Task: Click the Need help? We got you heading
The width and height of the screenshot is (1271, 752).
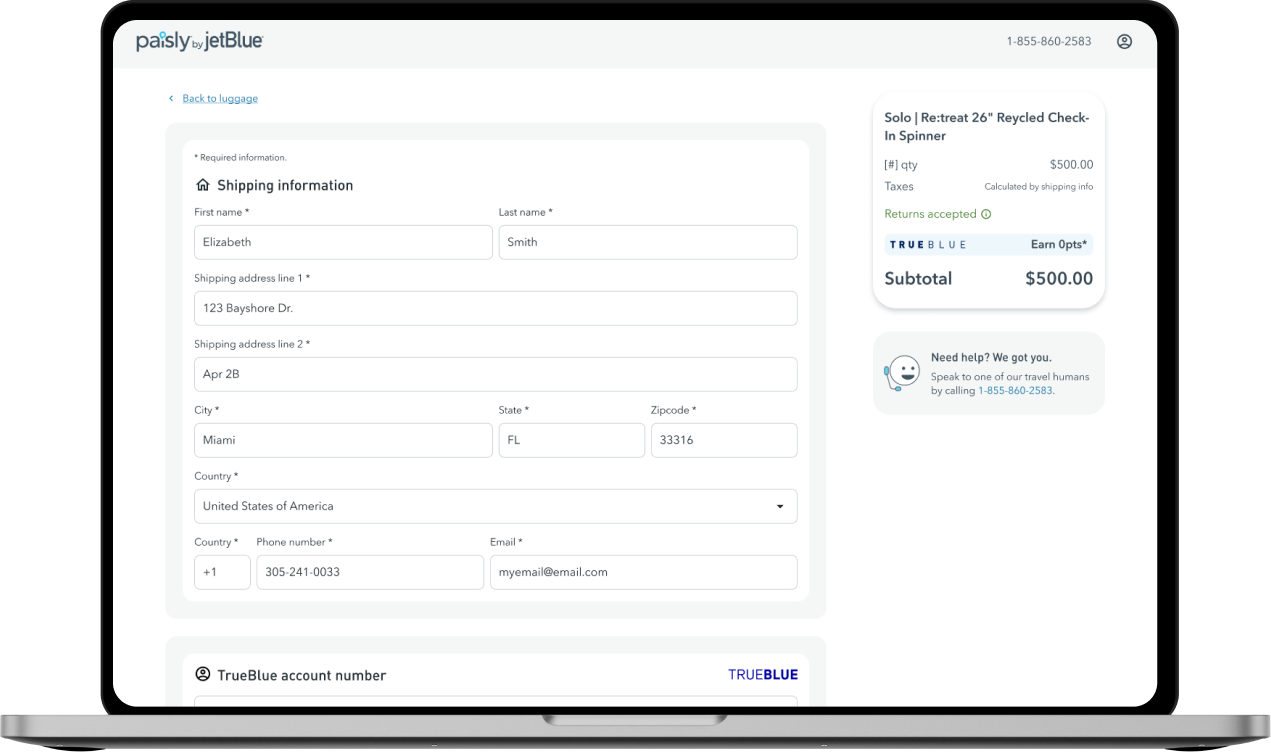Action: [x=991, y=357]
